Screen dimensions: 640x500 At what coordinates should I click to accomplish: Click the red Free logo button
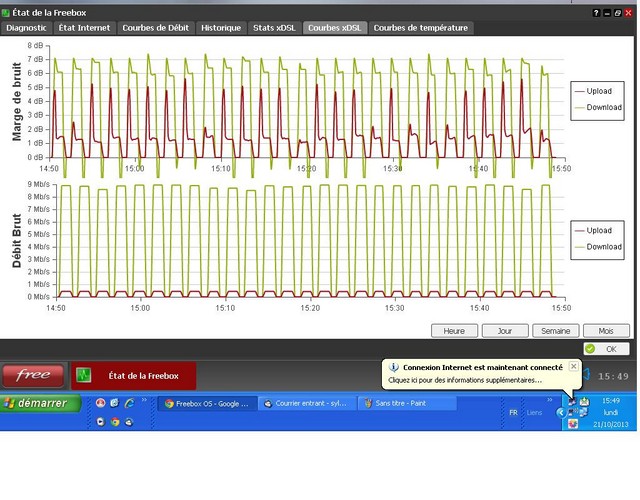click(34, 375)
